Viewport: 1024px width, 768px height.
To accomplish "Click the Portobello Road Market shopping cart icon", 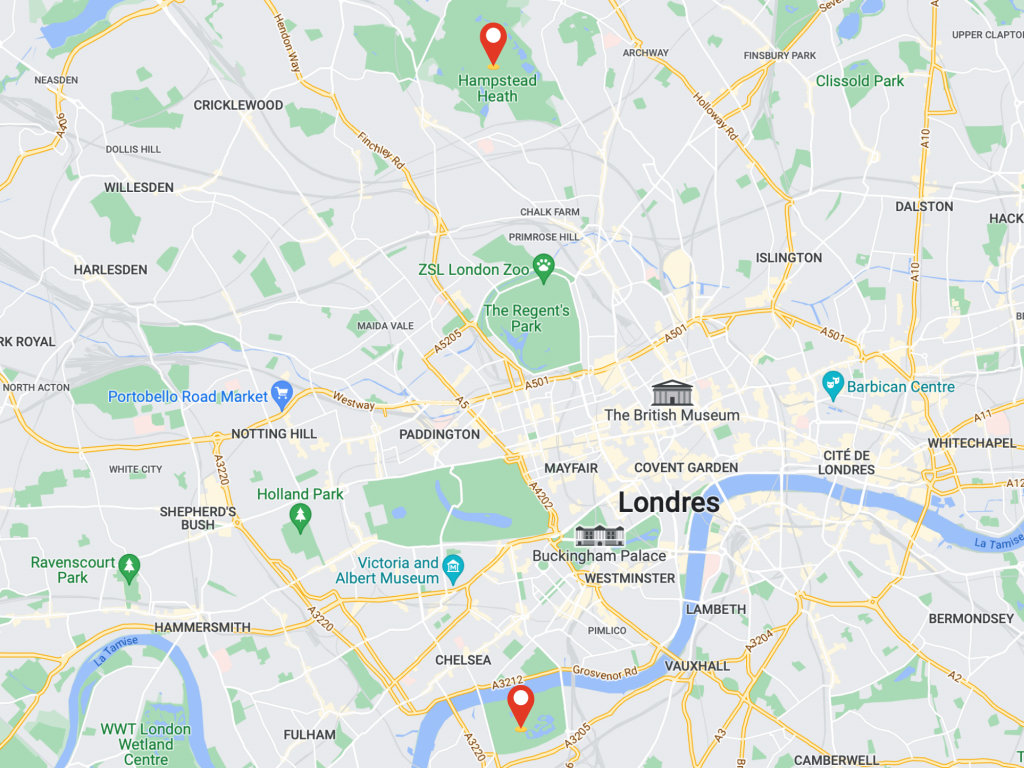I will (281, 394).
